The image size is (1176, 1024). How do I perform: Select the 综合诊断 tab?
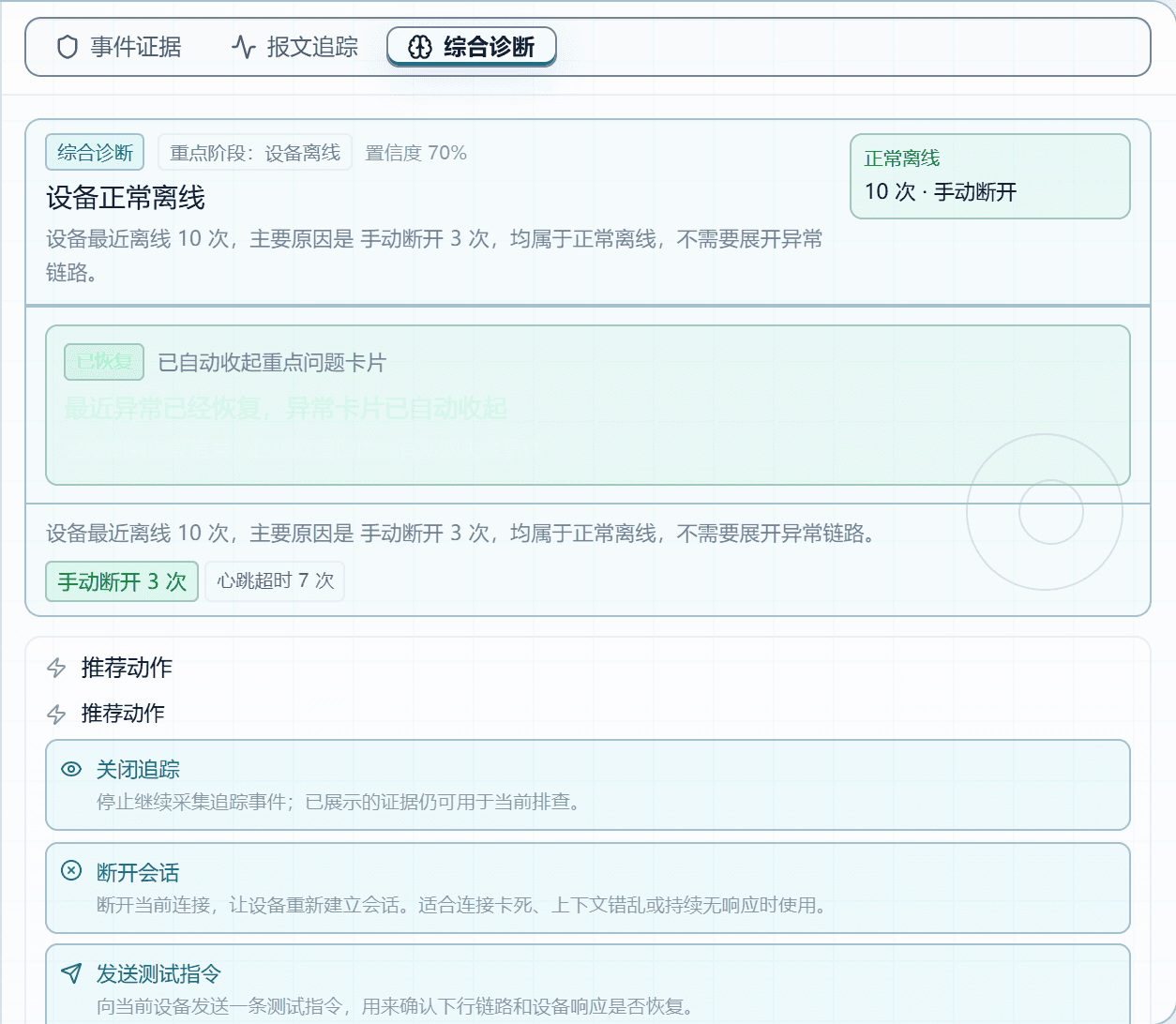coord(472,47)
